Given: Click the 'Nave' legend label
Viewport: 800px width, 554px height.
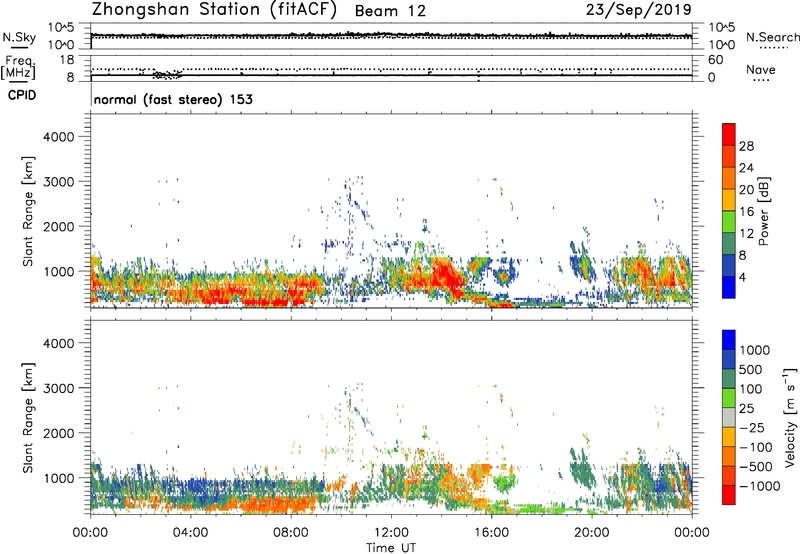Looking at the screenshot, I should [760, 69].
